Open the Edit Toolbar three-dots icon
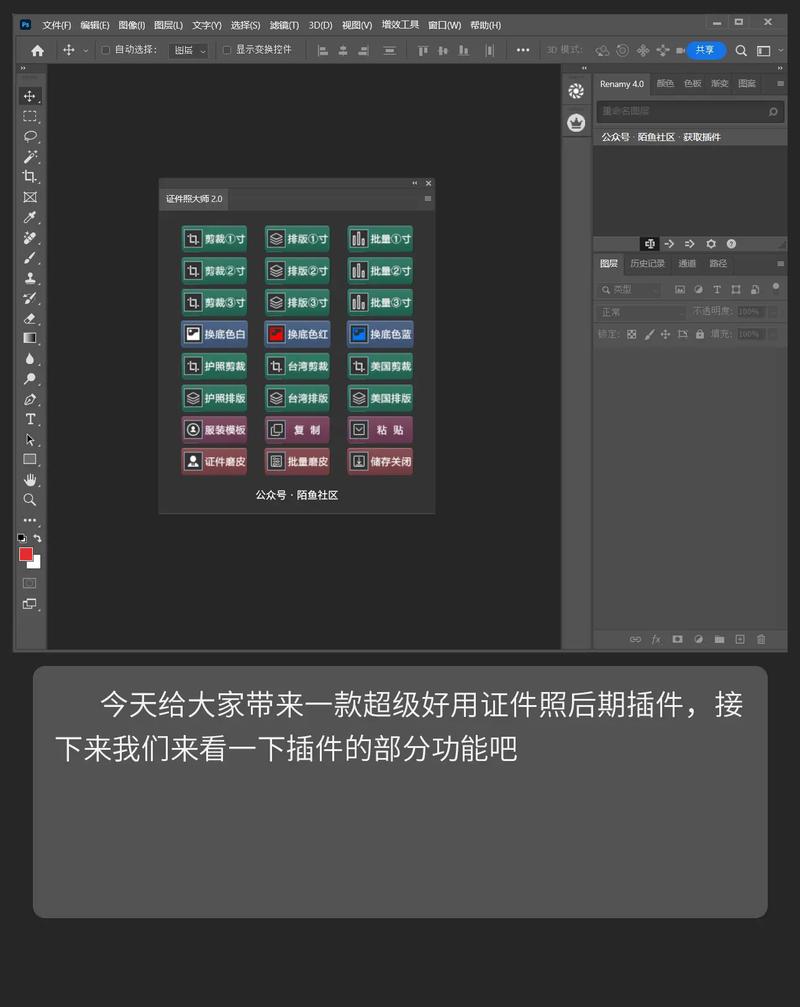 click(x=30, y=520)
